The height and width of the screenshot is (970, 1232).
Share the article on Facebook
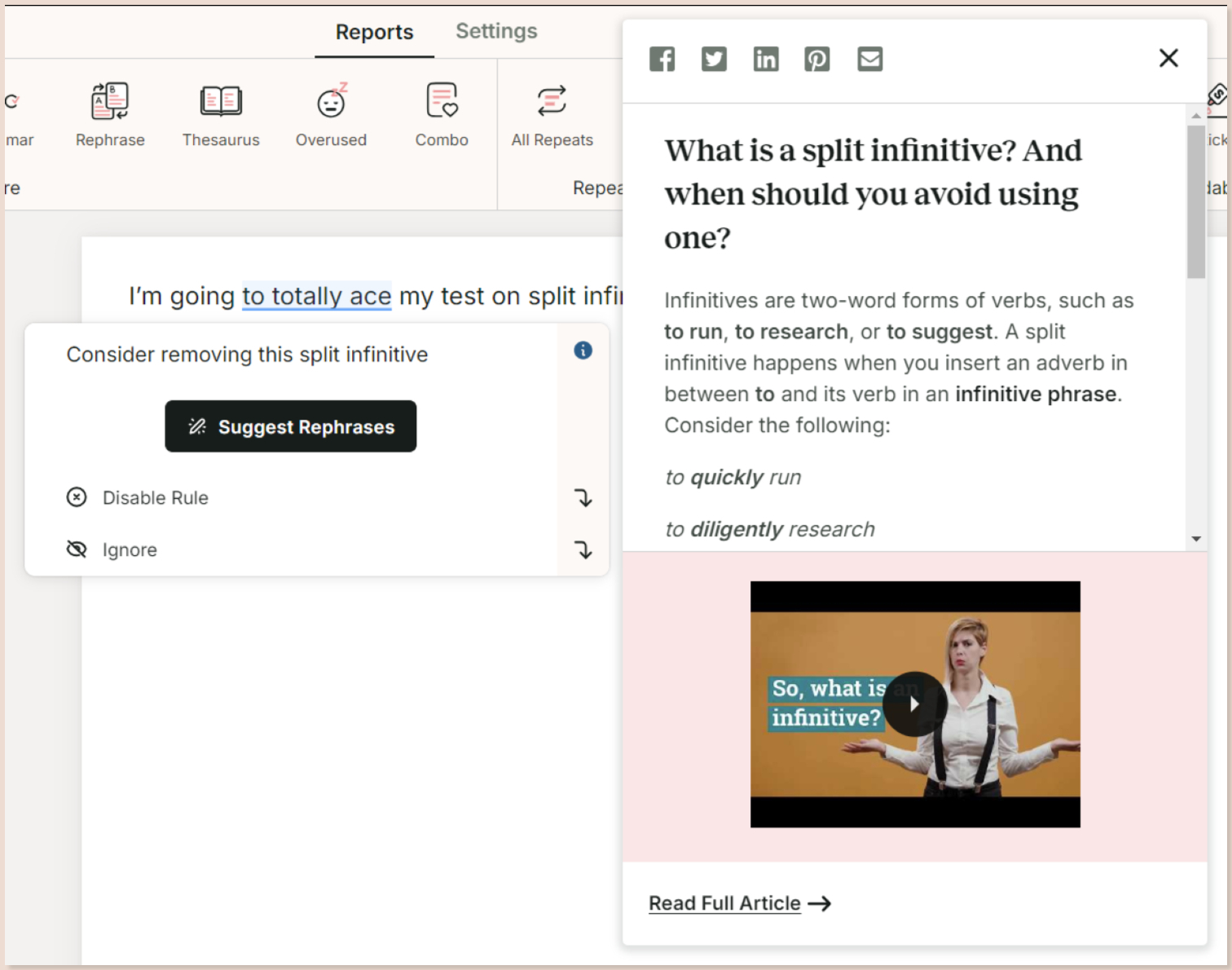tap(662, 58)
